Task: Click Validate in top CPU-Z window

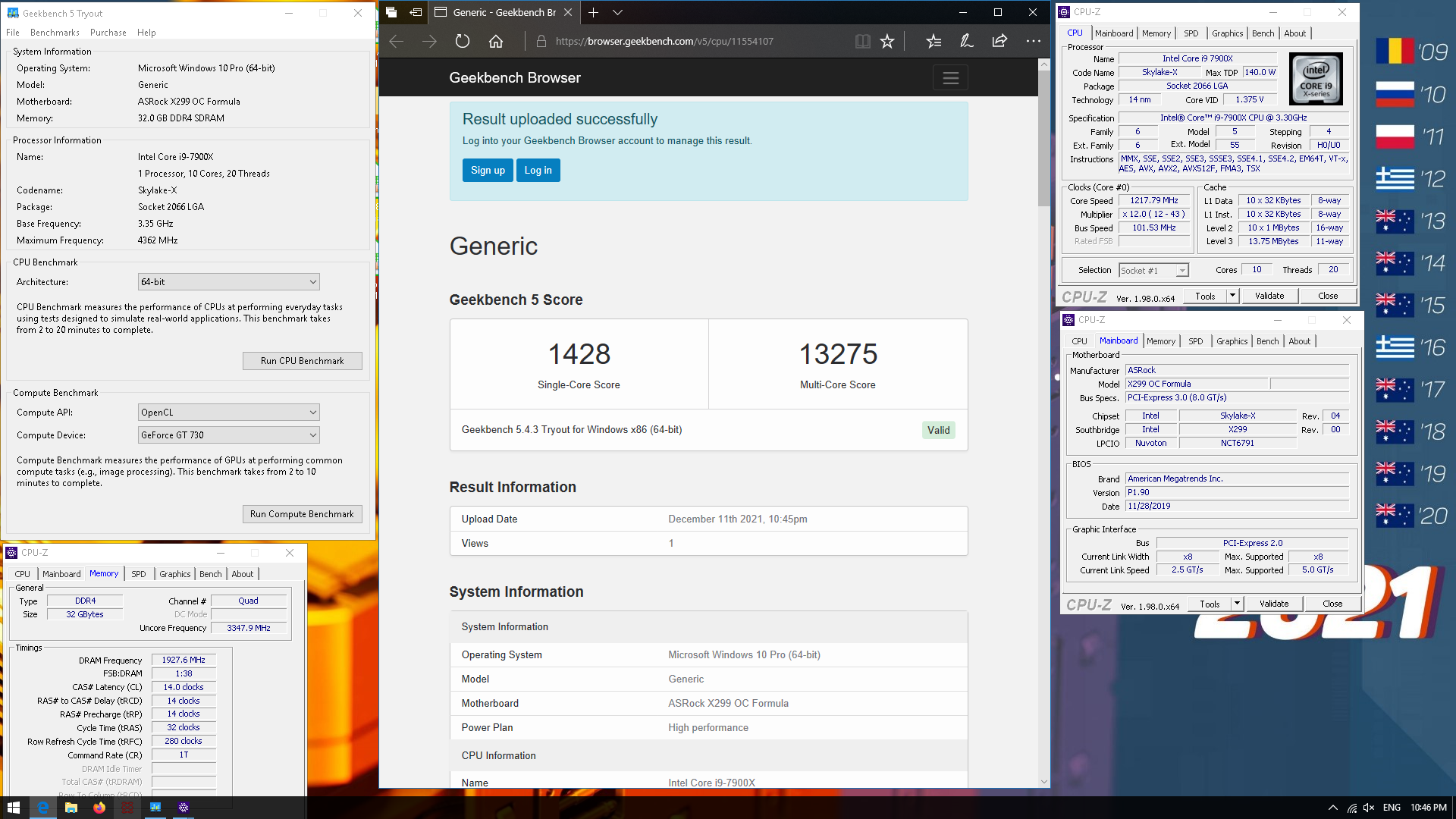Action: coord(1269,296)
